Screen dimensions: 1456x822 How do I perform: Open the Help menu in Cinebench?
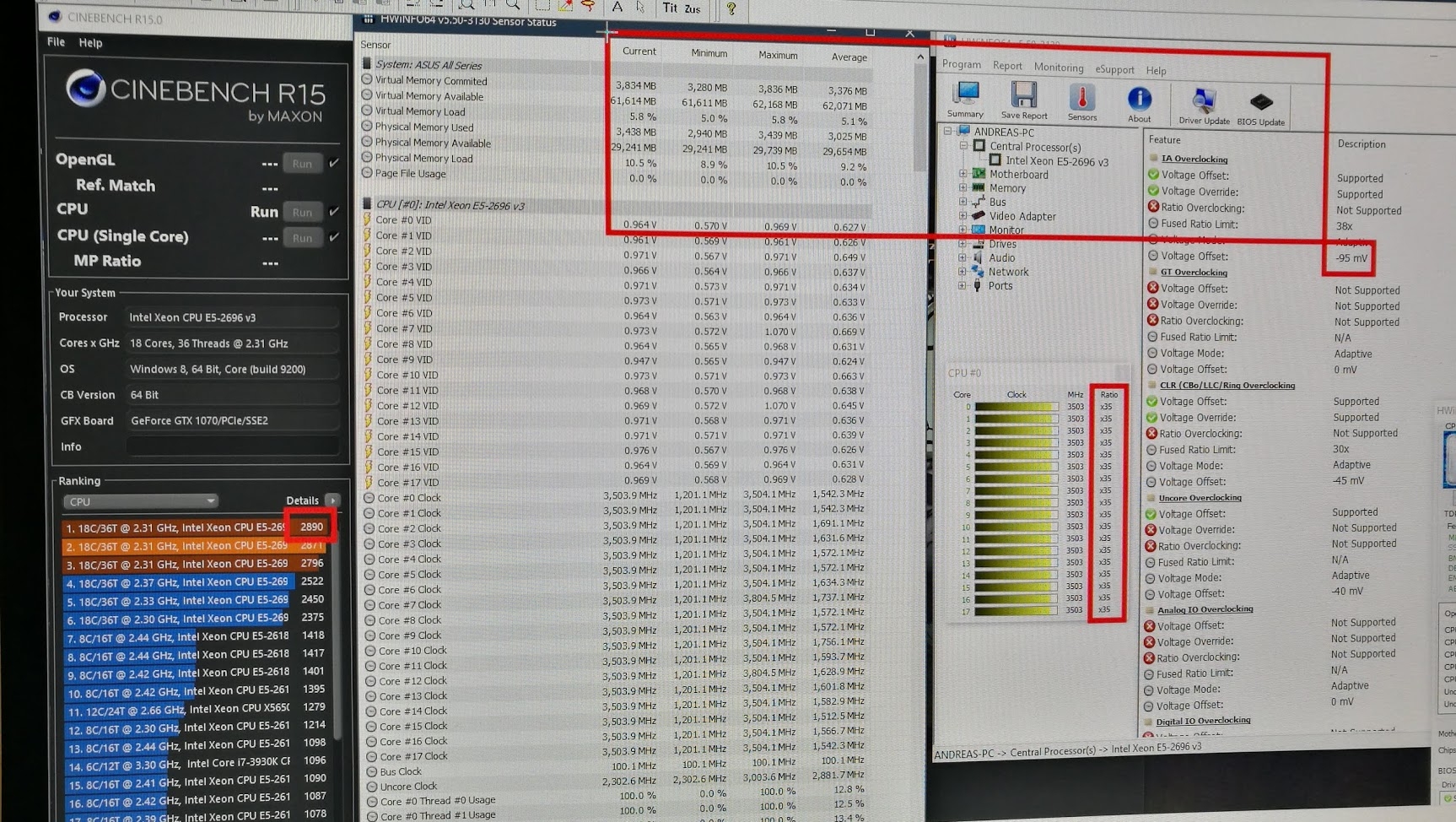(x=90, y=42)
